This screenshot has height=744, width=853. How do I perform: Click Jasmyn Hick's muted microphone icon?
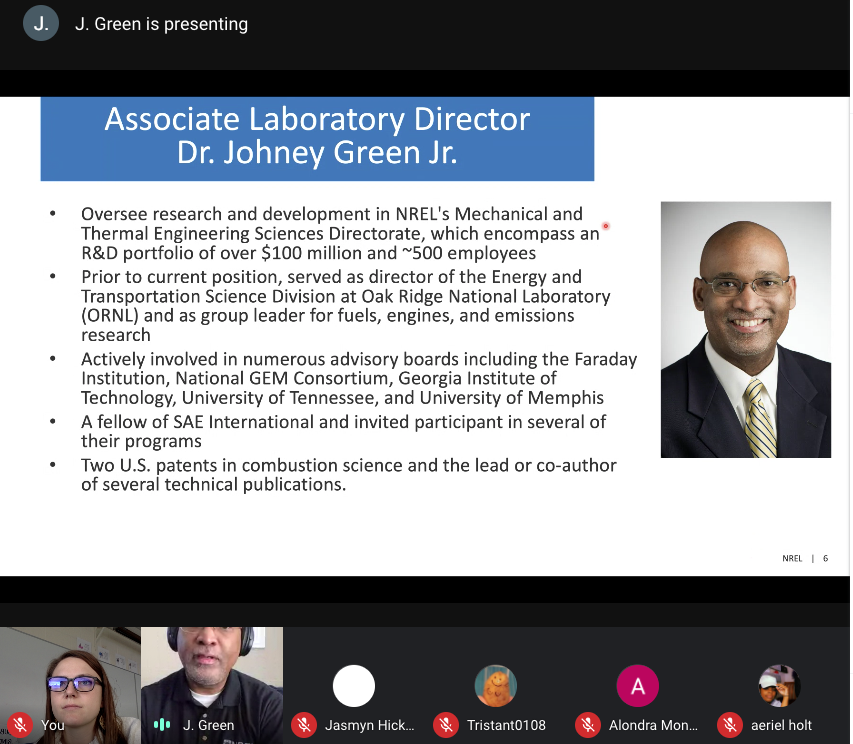tap(304, 724)
